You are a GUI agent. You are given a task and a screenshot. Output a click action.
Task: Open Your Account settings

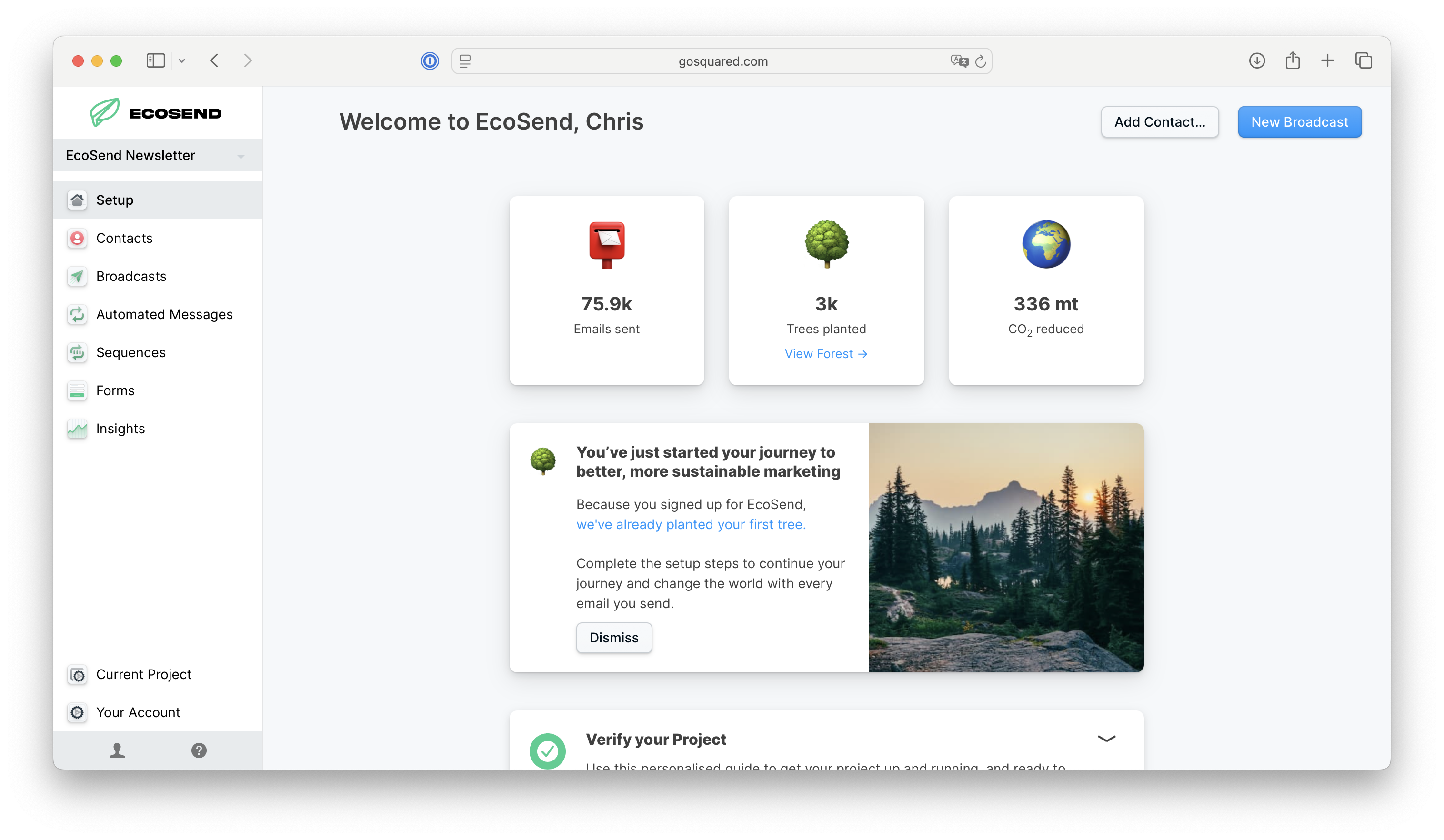138,712
